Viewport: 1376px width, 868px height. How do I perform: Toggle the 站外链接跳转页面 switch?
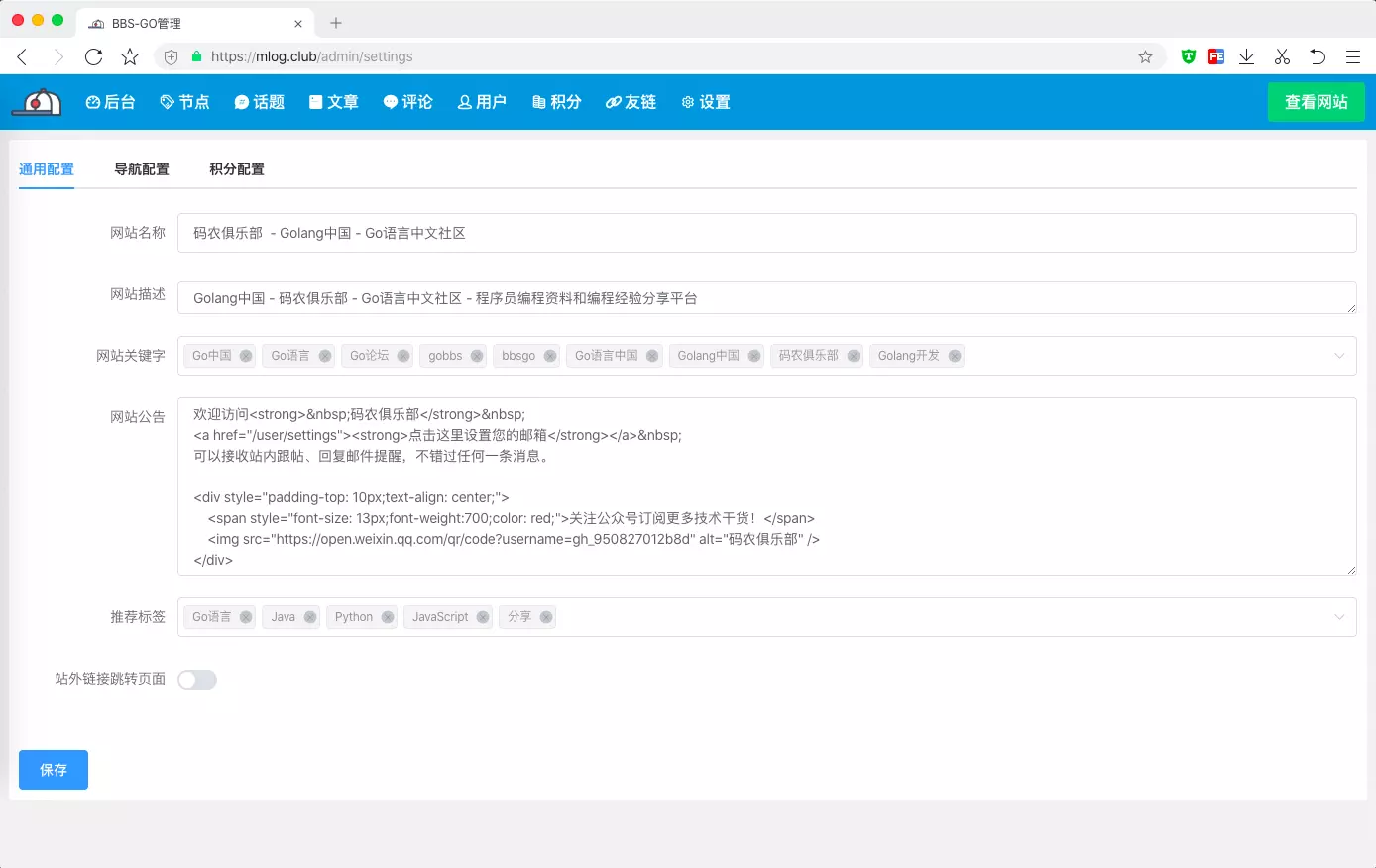pos(197,680)
